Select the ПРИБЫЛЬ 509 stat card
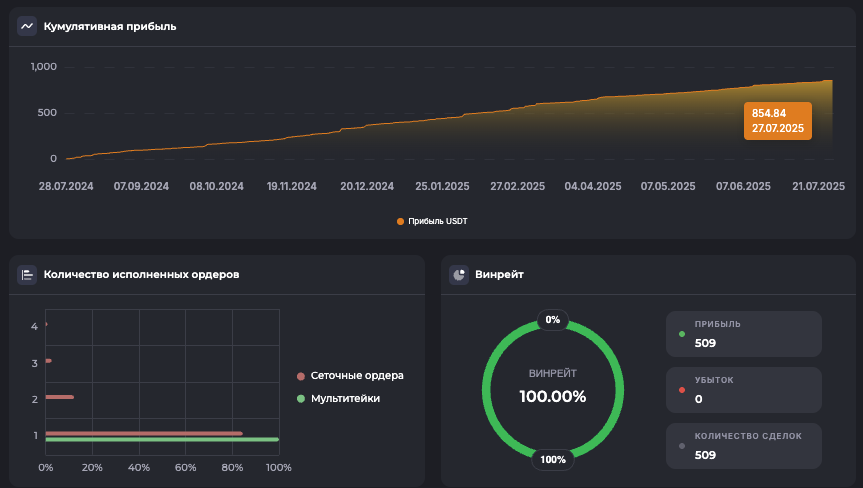The image size is (863, 488). [744, 334]
